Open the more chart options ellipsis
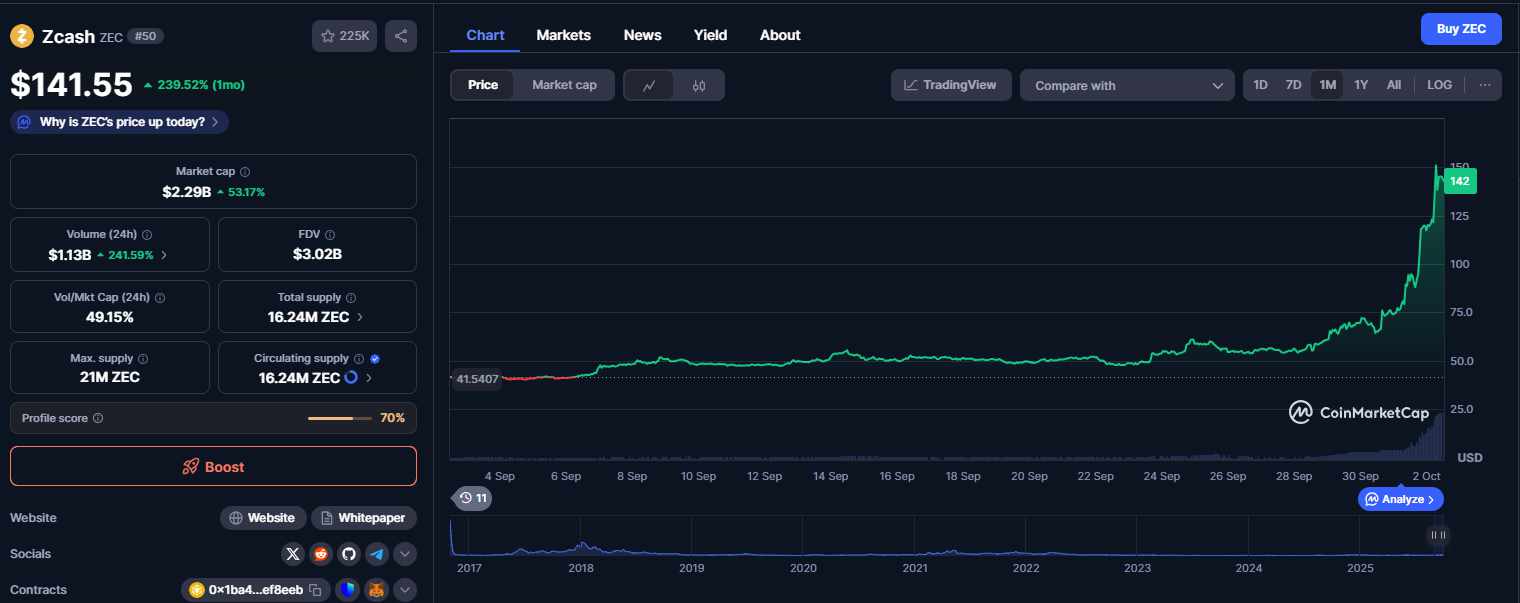This screenshot has width=1520, height=603. pyautogui.click(x=1485, y=85)
